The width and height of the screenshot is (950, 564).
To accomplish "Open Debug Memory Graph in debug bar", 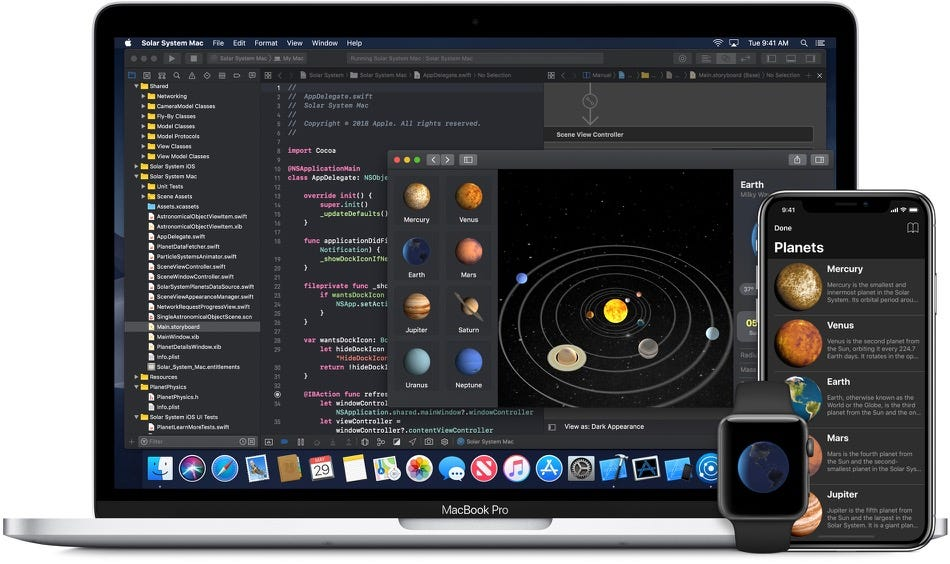I will point(381,442).
